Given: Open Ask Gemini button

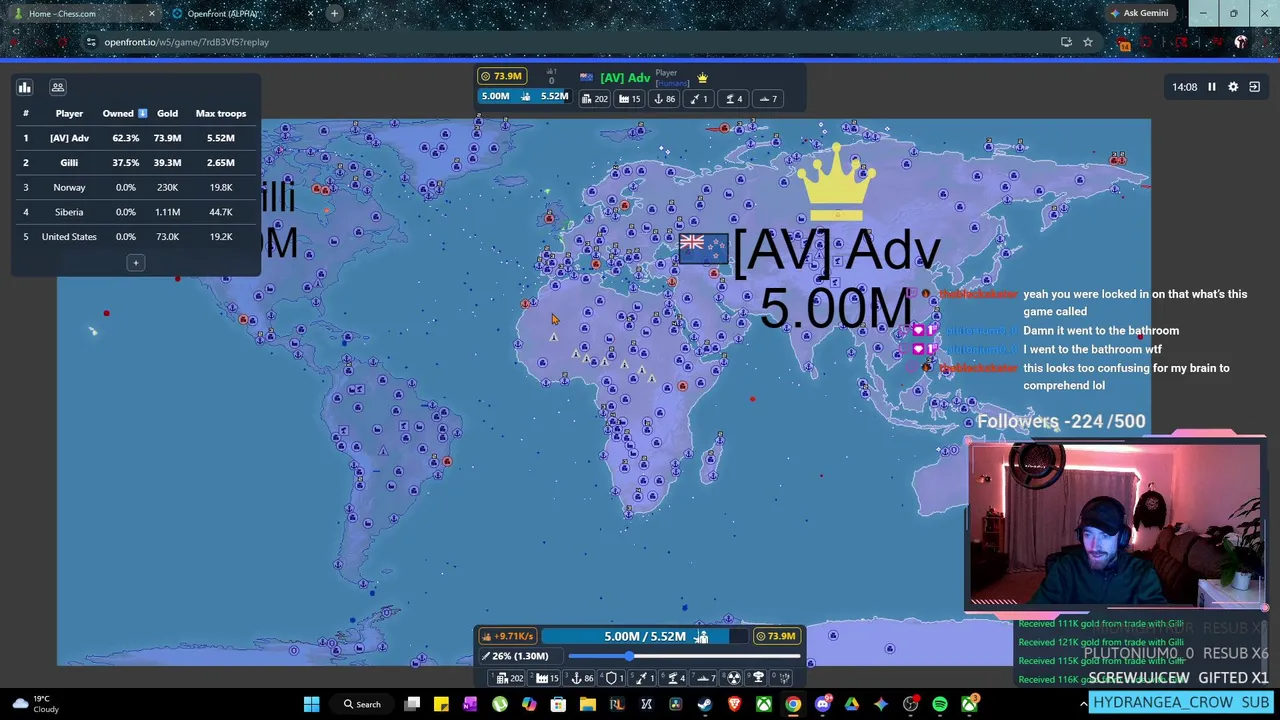Looking at the screenshot, I should [1139, 13].
